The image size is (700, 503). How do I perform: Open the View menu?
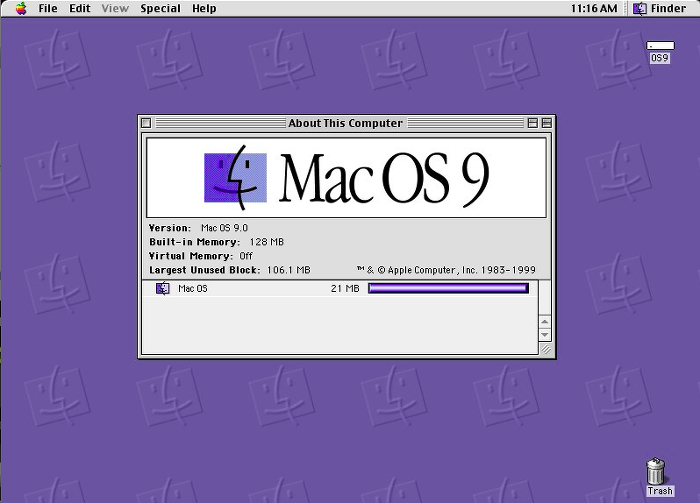[x=115, y=8]
